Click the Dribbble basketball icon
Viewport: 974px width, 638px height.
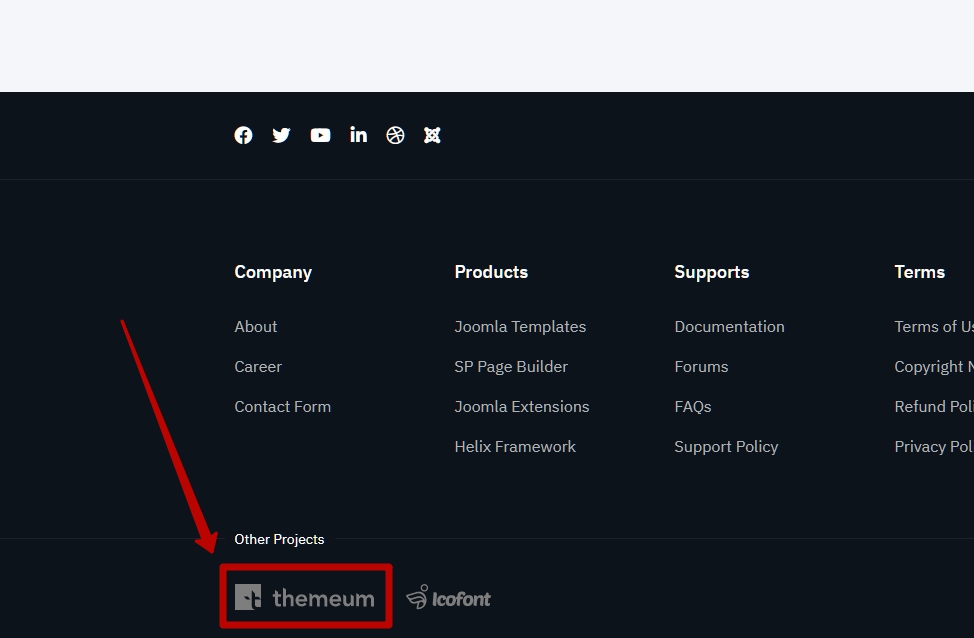point(395,135)
